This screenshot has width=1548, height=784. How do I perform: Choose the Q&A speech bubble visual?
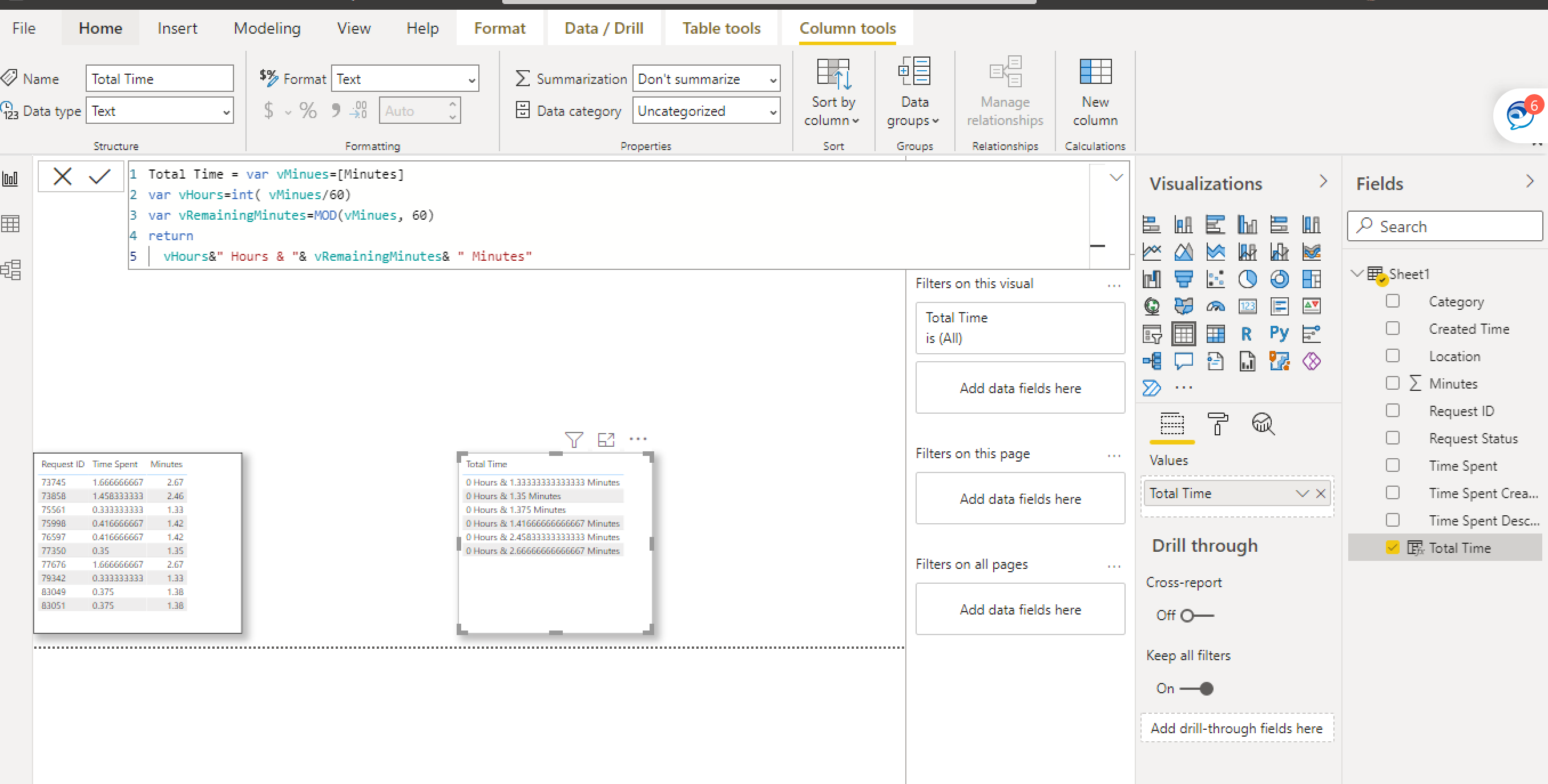pyautogui.click(x=1183, y=361)
